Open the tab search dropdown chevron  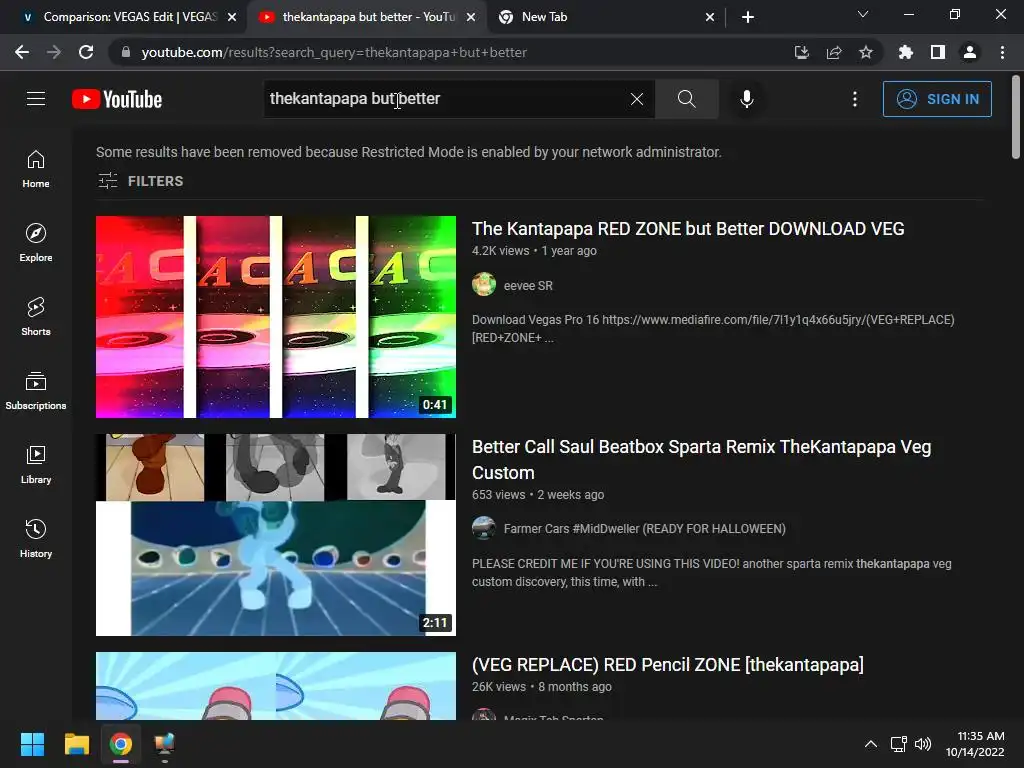coord(863,14)
